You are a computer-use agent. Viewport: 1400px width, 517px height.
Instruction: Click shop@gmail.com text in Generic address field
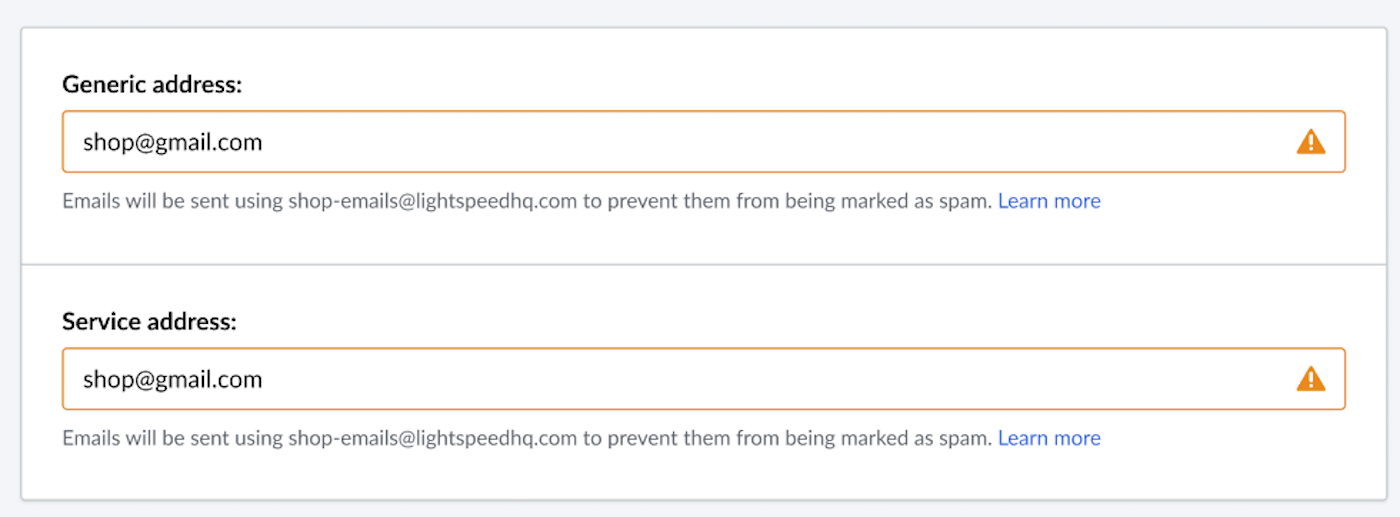pos(172,142)
